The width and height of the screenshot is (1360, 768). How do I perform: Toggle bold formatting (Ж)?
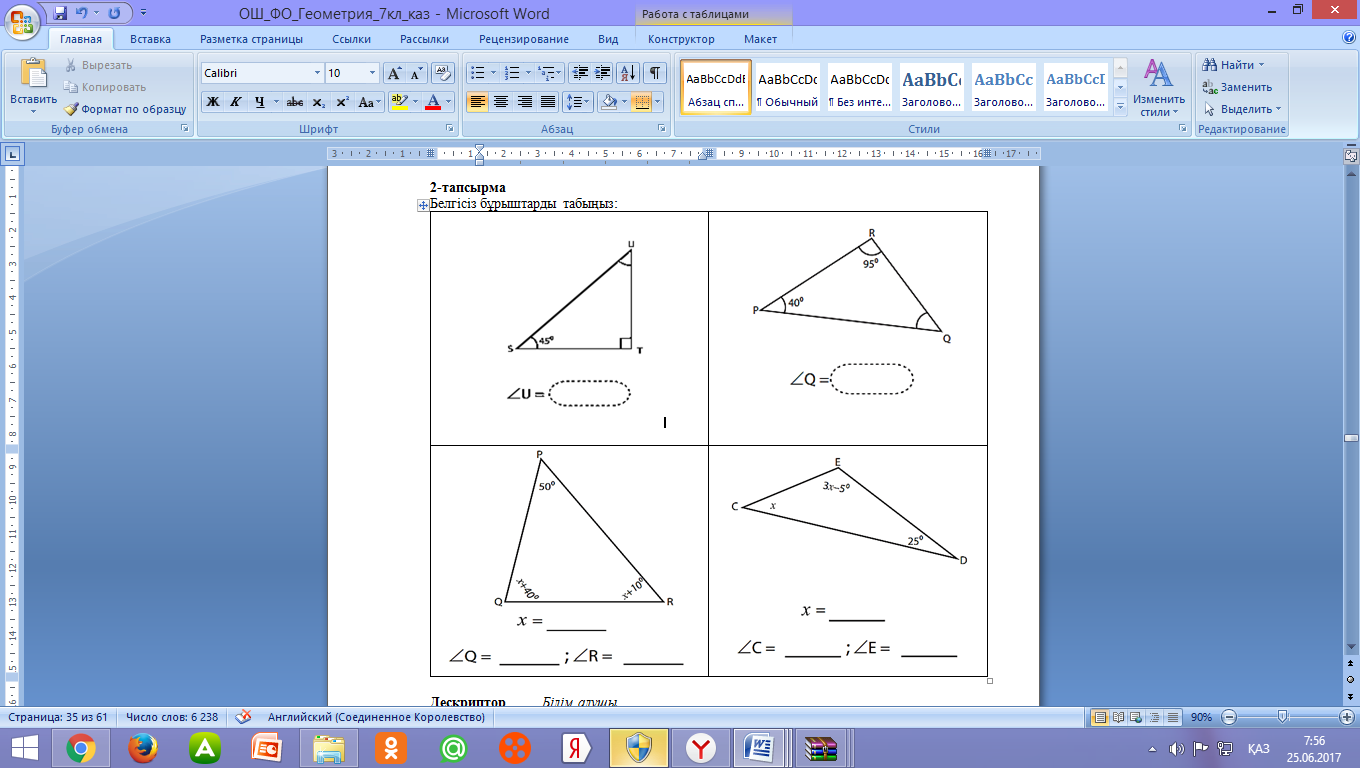pos(212,102)
